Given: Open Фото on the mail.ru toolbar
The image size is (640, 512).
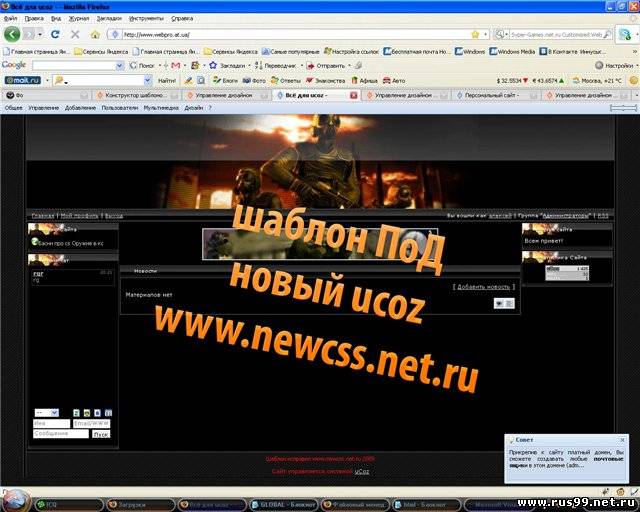Looking at the screenshot, I should click(x=254, y=81).
